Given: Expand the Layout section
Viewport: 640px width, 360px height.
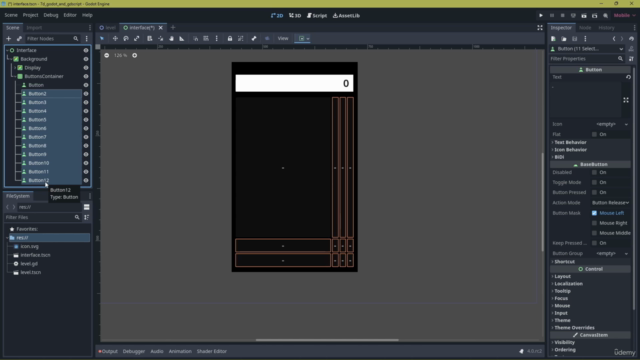Looking at the screenshot, I should click(x=562, y=276).
